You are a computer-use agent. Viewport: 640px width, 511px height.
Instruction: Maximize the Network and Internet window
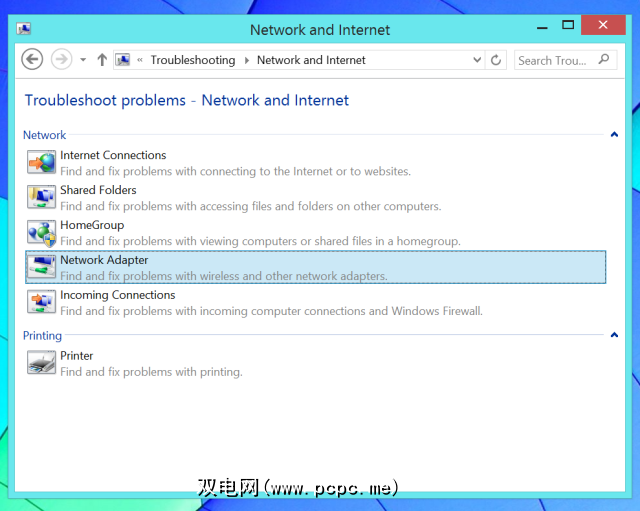pyautogui.click(x=568, y=25)
